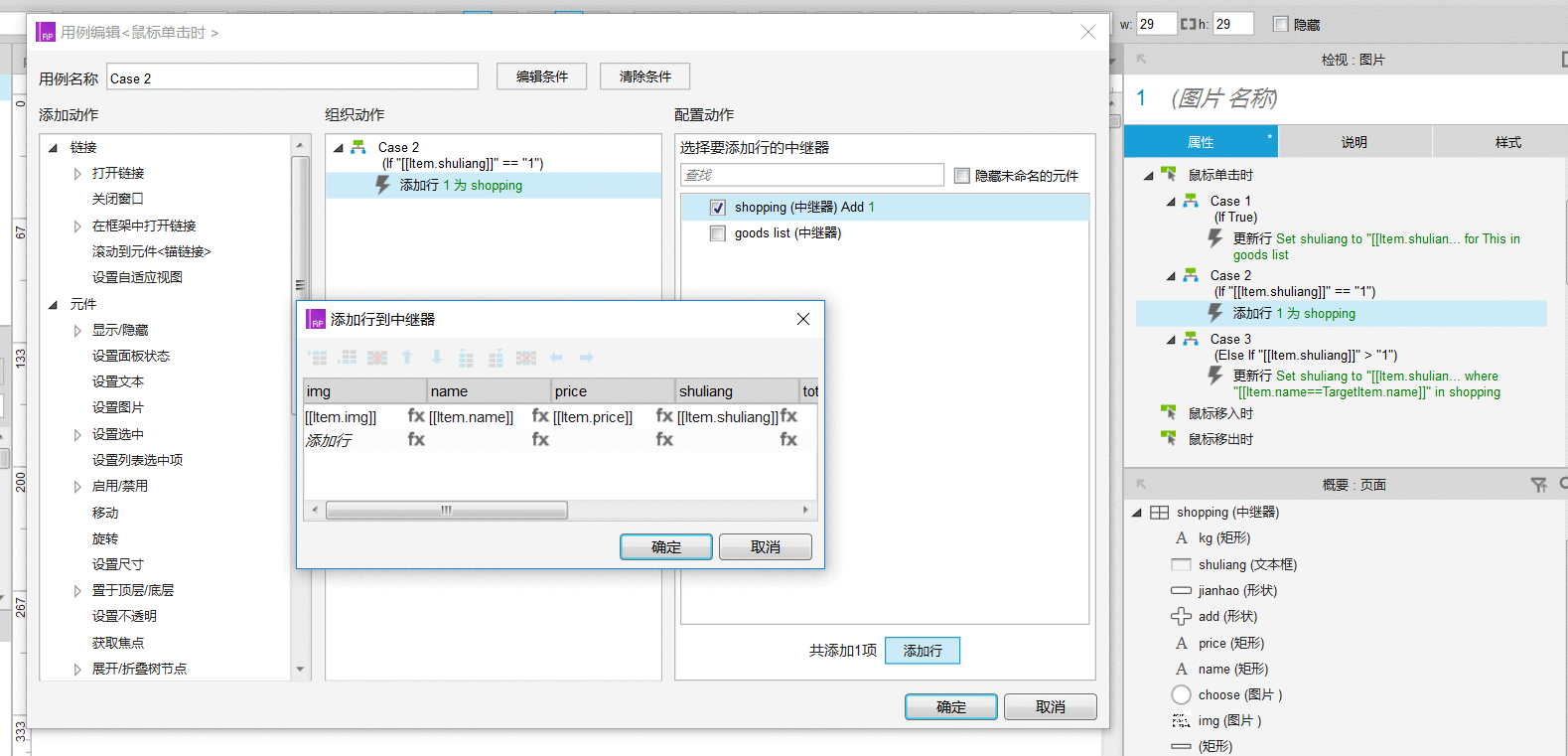Expand the 置于顶层/底层 action node
This screenshot has width=1568, height=756.
[x=77, y=591]
